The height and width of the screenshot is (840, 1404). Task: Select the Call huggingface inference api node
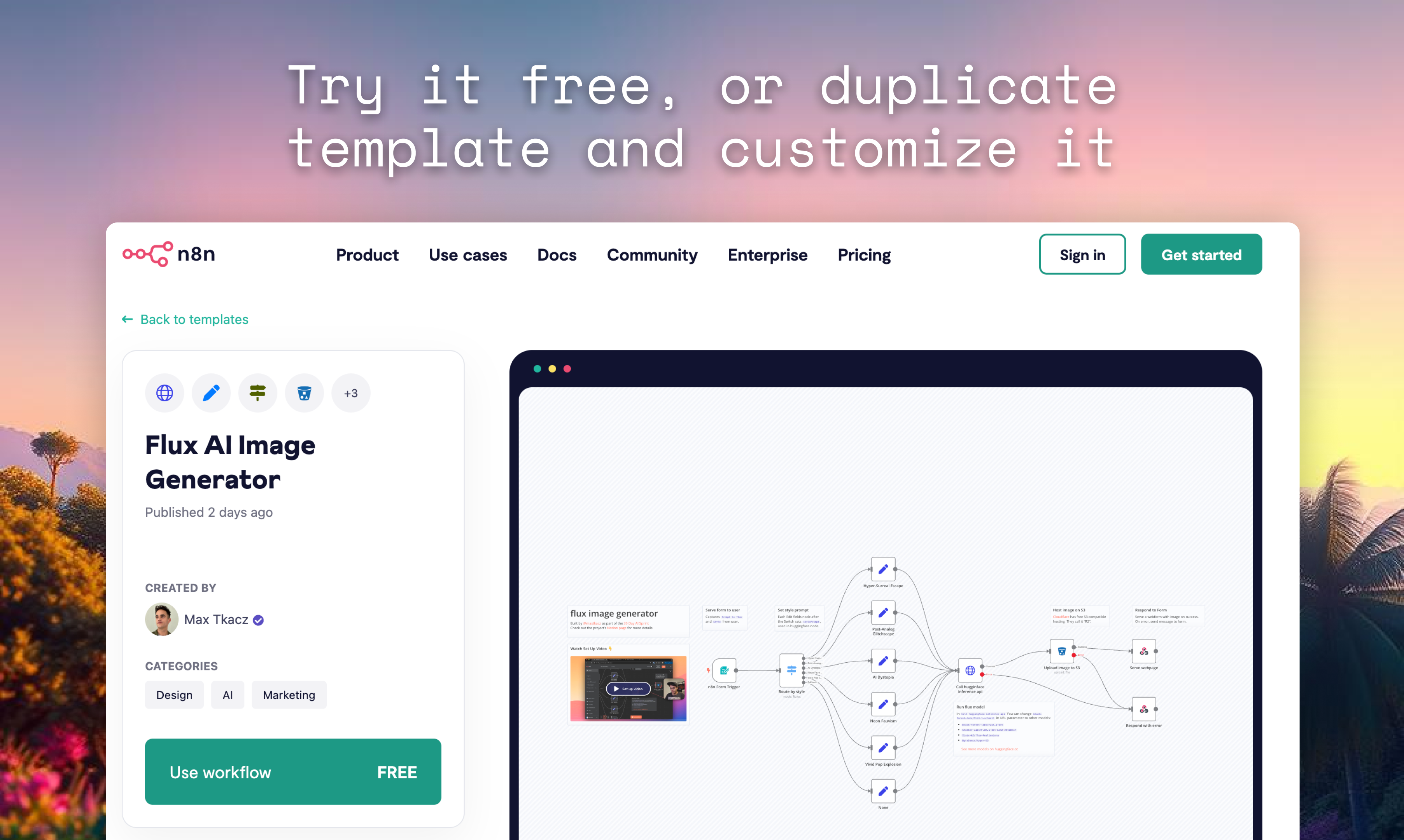click(970, 671)
